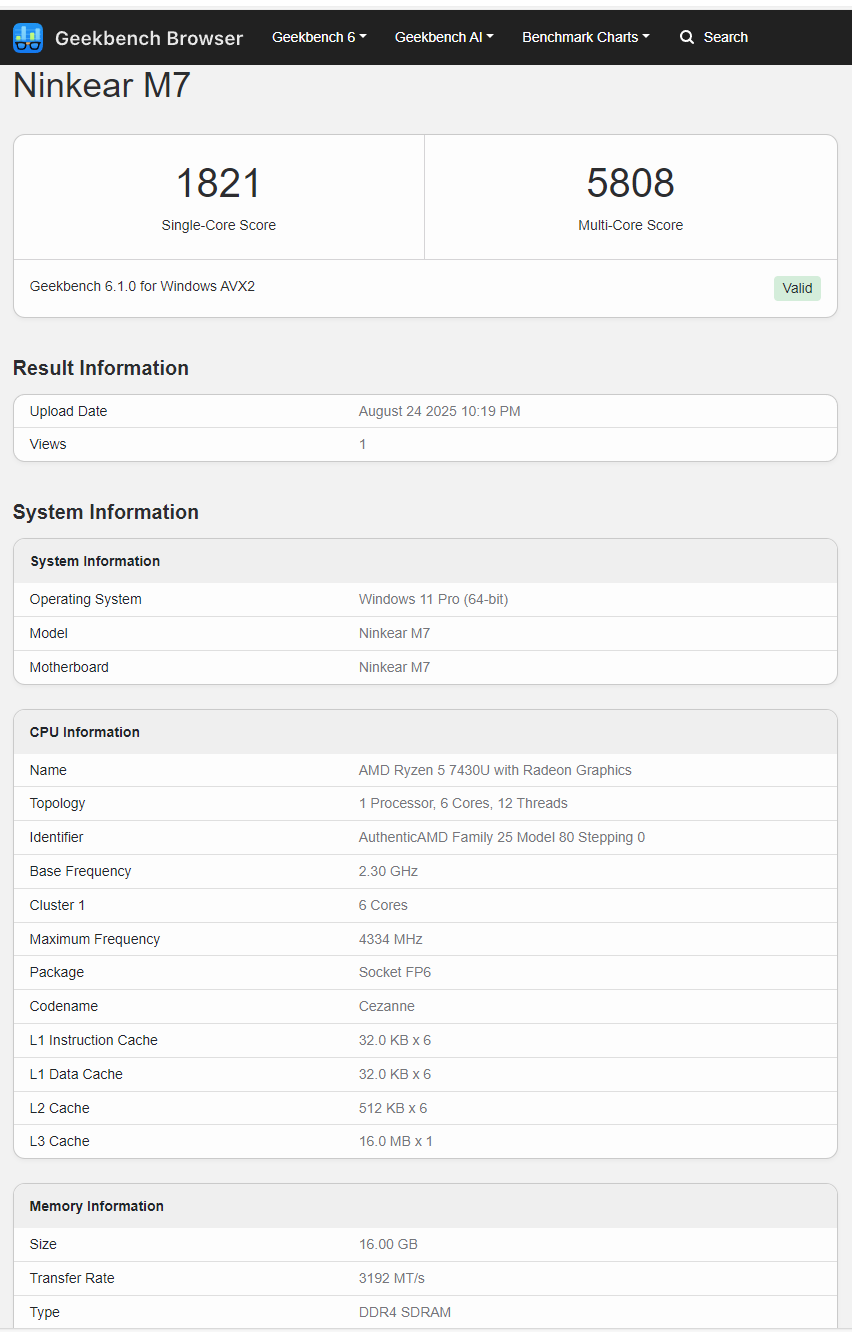This screenshot has height=1332, width=852.
Task: Click the Memory Information table header
Action: point(425,1206)
